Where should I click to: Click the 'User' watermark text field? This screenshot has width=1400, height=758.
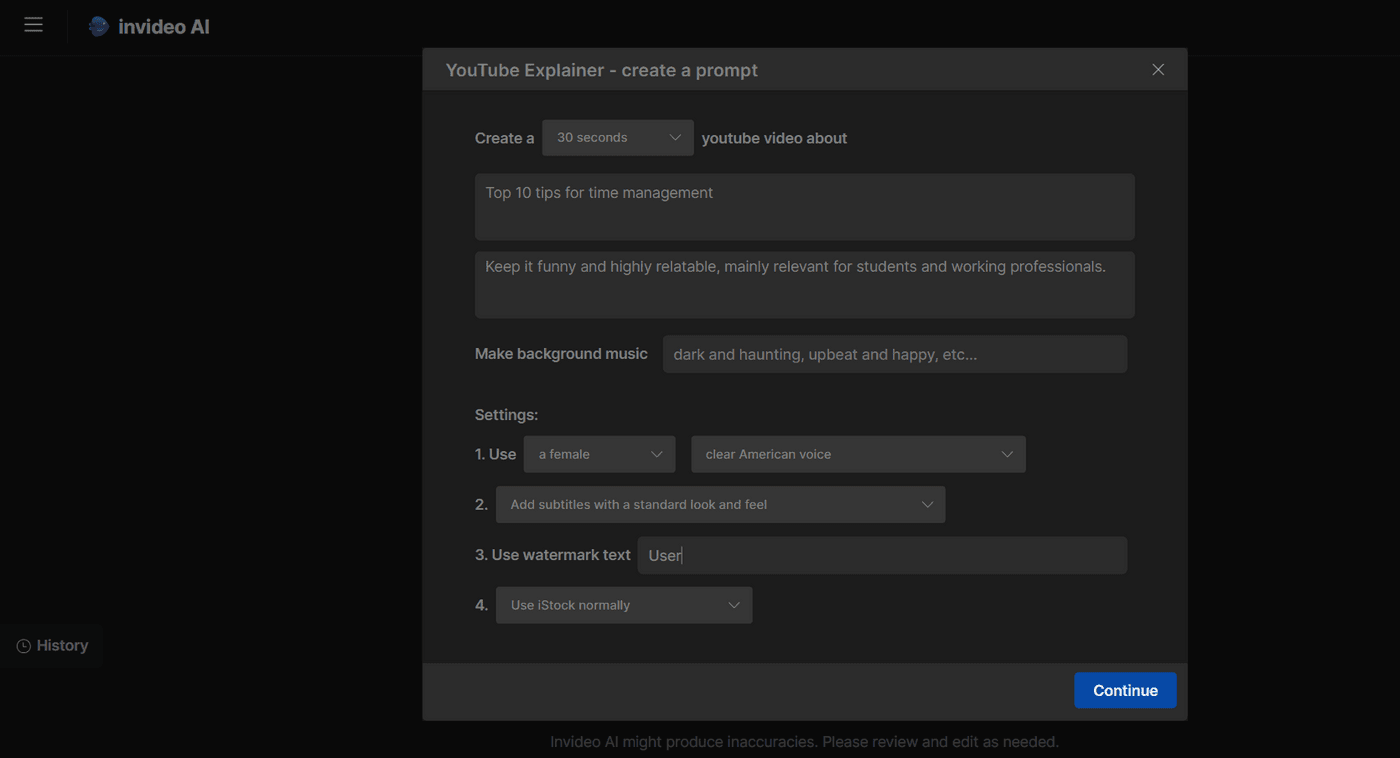(x=882, y=555)
